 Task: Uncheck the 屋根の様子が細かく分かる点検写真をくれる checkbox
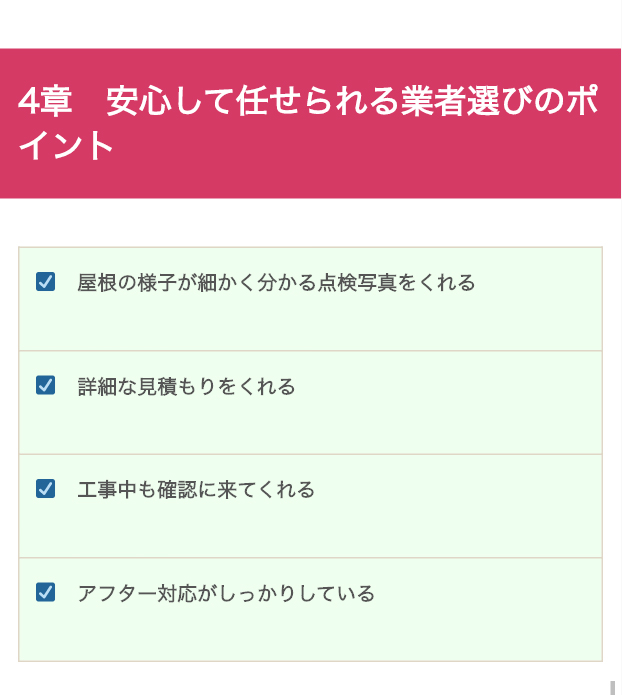click(45, 282)
